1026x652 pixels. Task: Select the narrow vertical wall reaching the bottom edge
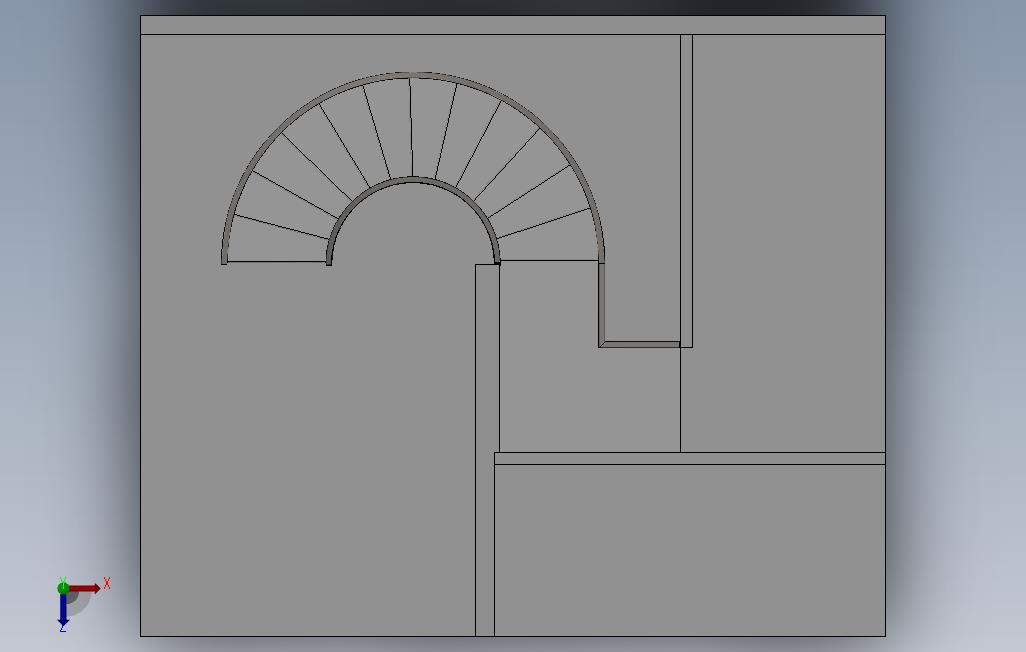tap(485, 450)
